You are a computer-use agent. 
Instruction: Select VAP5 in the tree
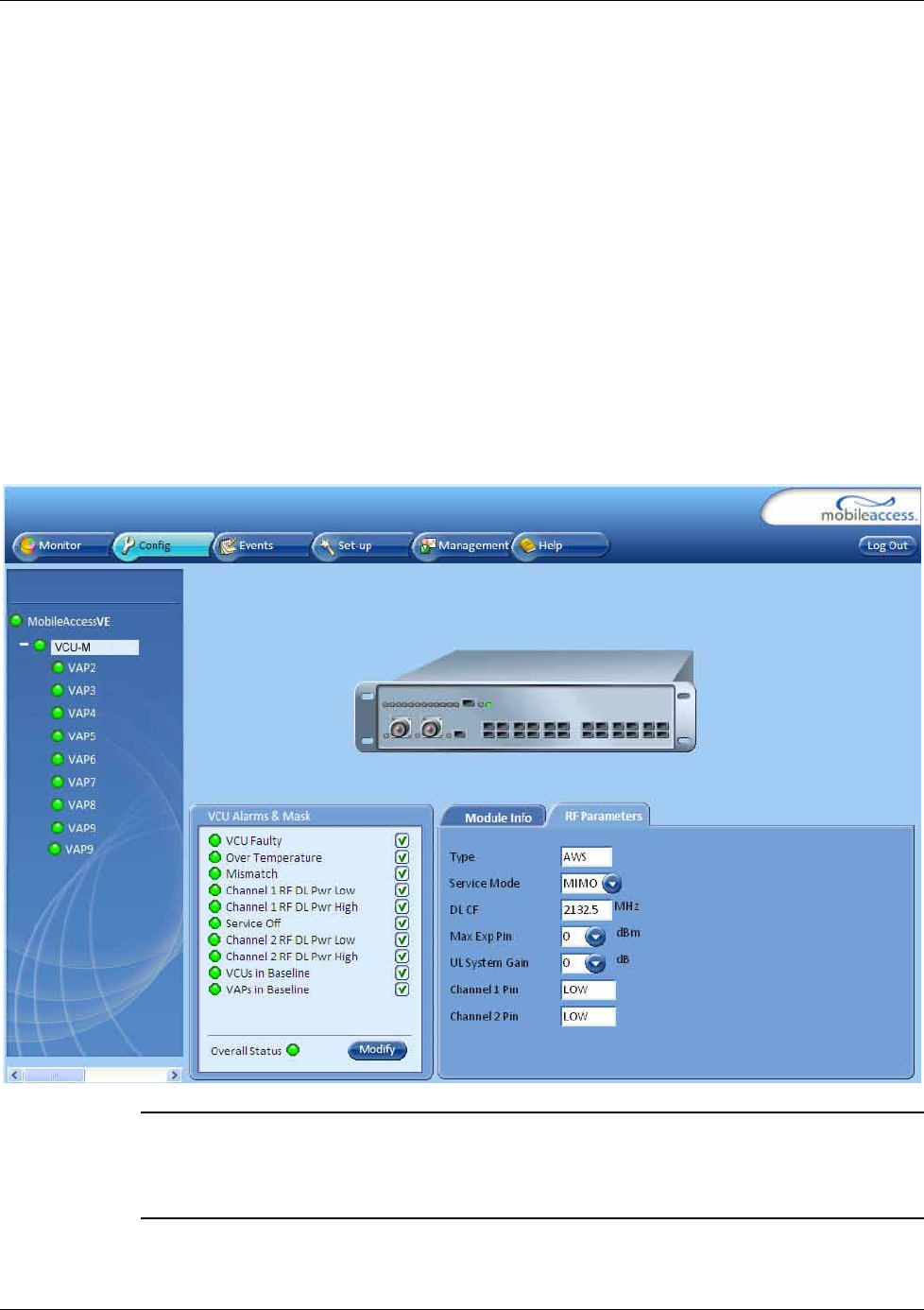pos(81,736)
